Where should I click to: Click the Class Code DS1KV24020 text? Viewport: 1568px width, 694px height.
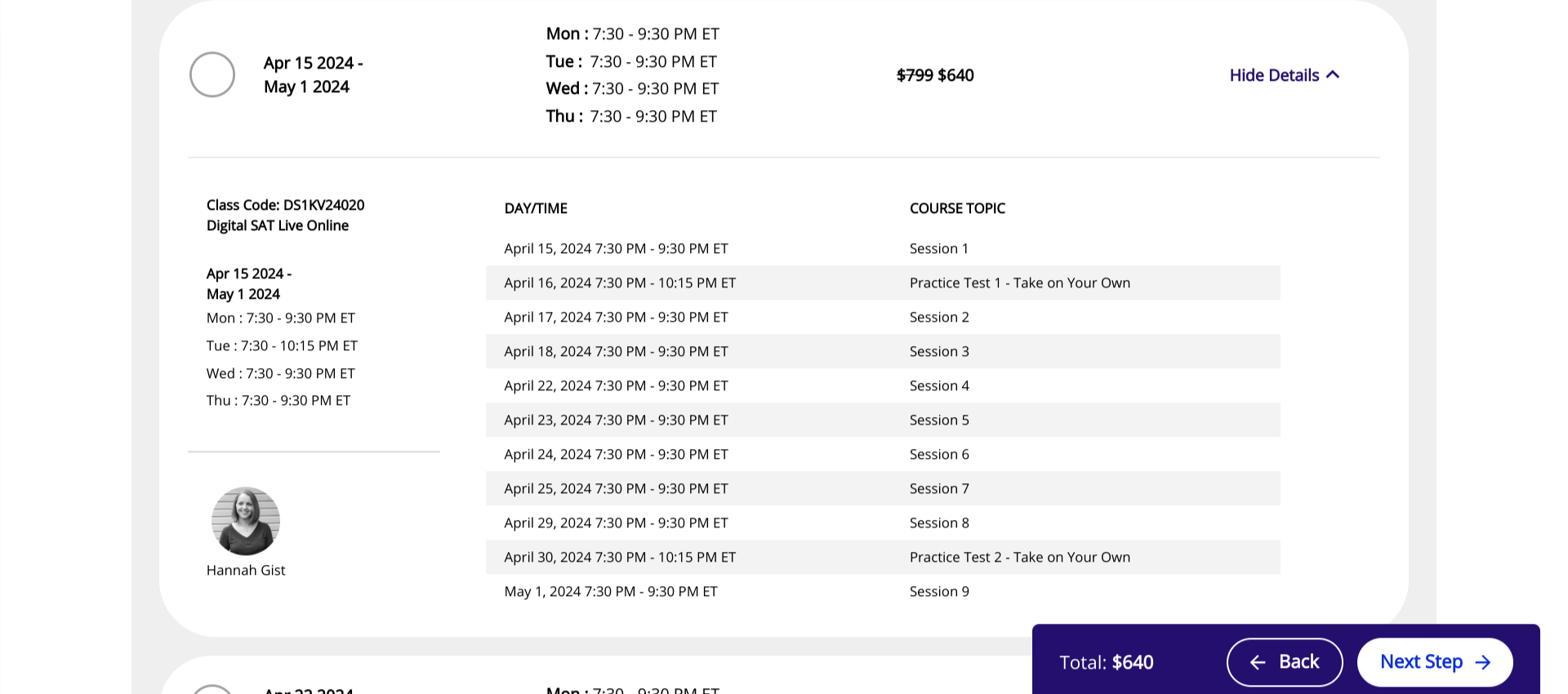click(285, 205)
